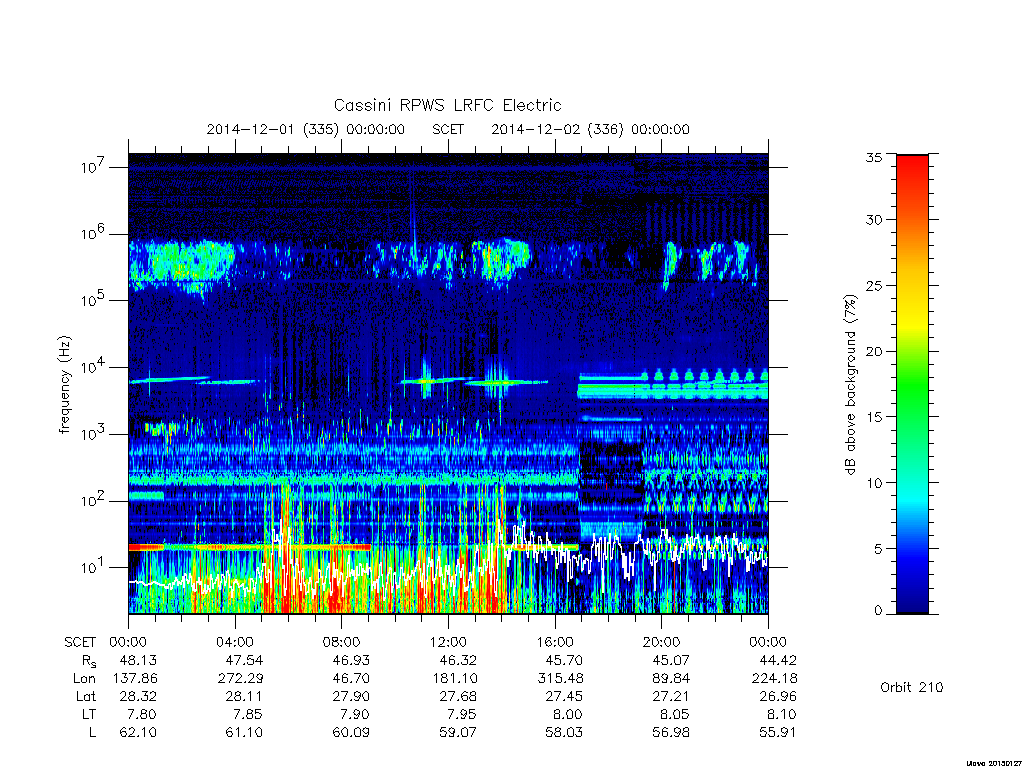Viewport: 1024px width, 768px height.
Task: Click the Lon value '224.18'
Action: click(775, 678)
